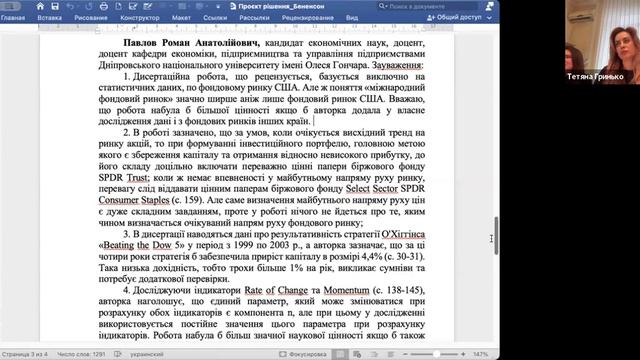This screenshot has height=360, width=640.
Task: Switch to the Рассылки tab
Action: coord(254,18)
